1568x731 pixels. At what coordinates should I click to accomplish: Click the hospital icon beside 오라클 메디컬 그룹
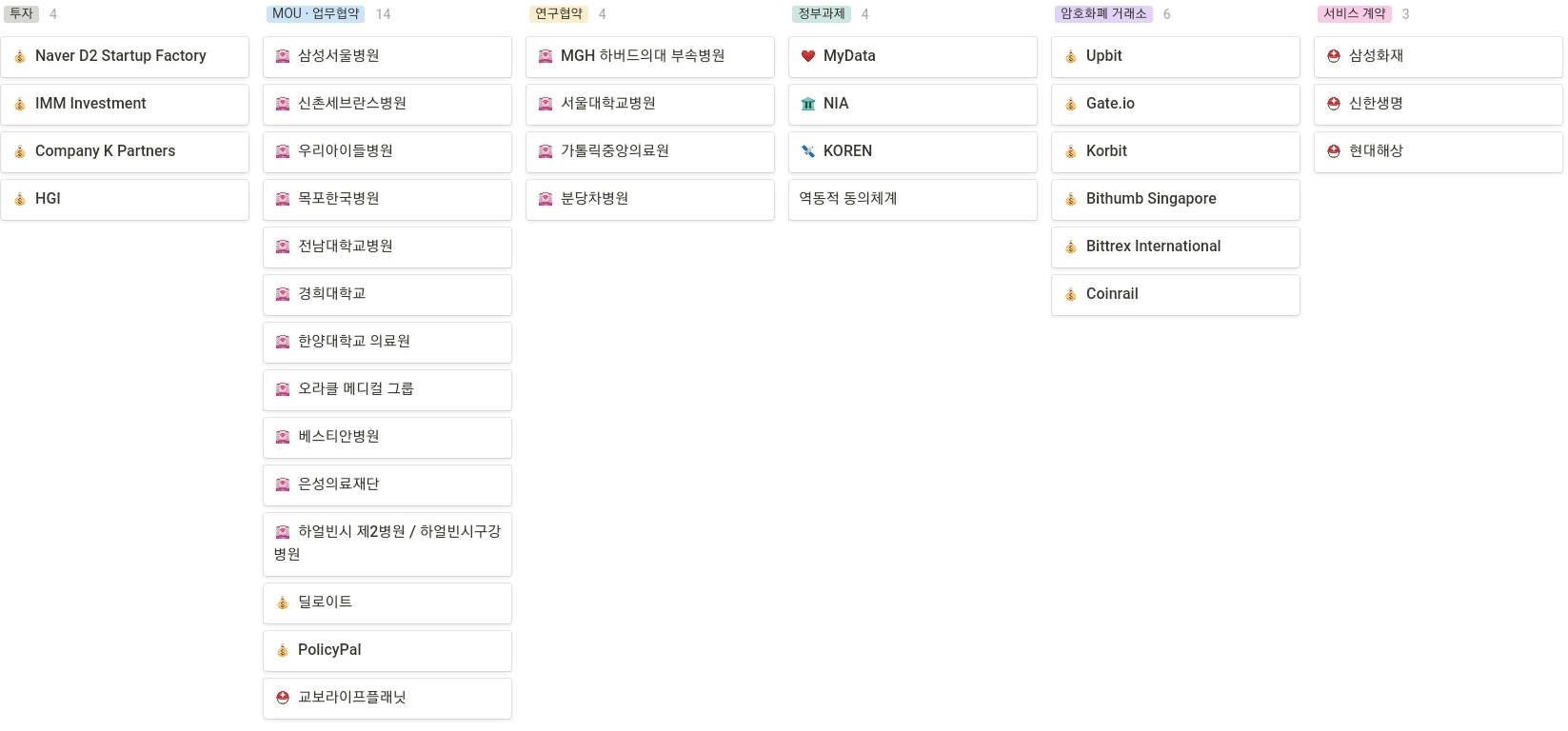coord(283,389)
